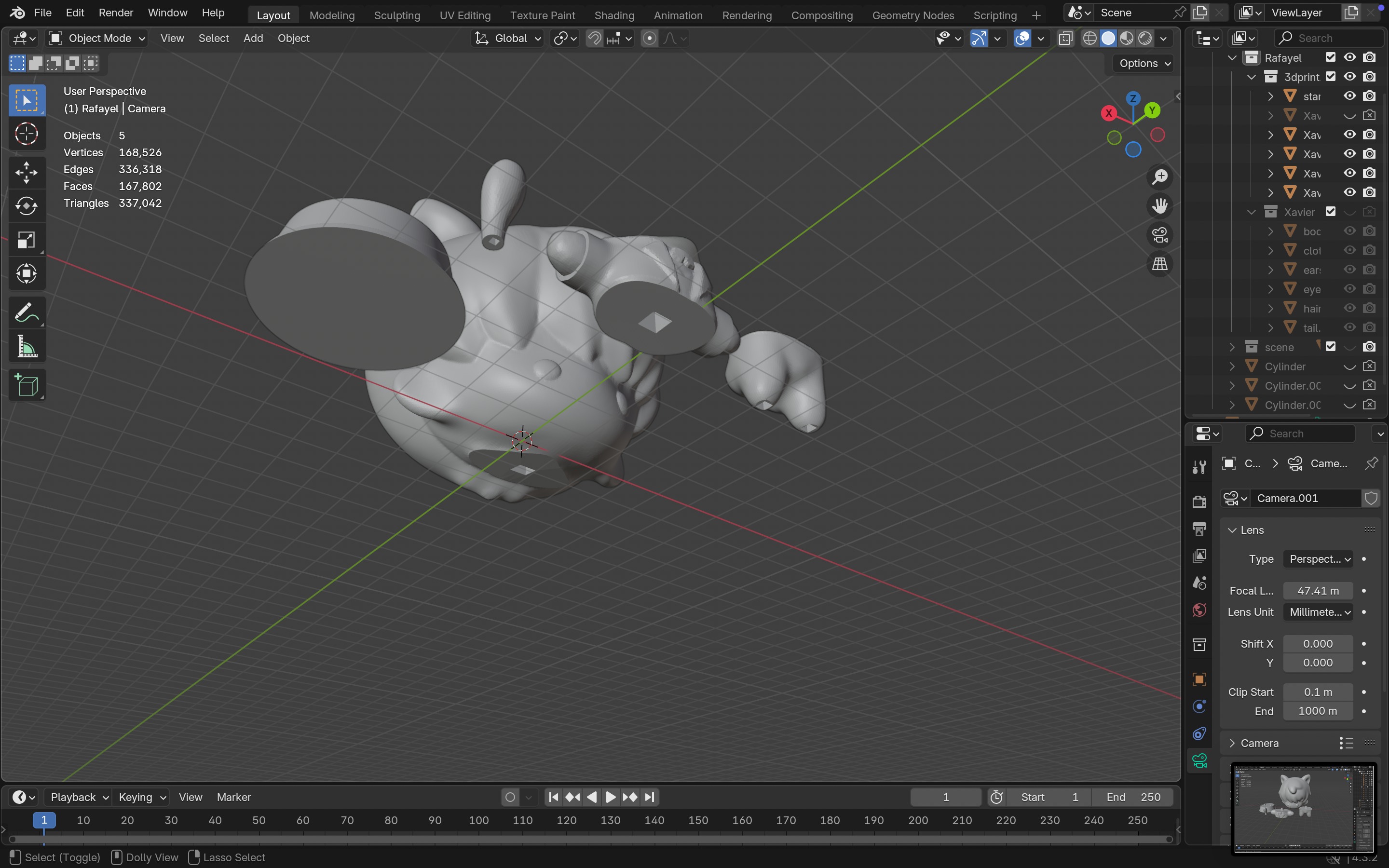Expand the scene collection row
The image size is (1389, 868).
point(1232,347)
